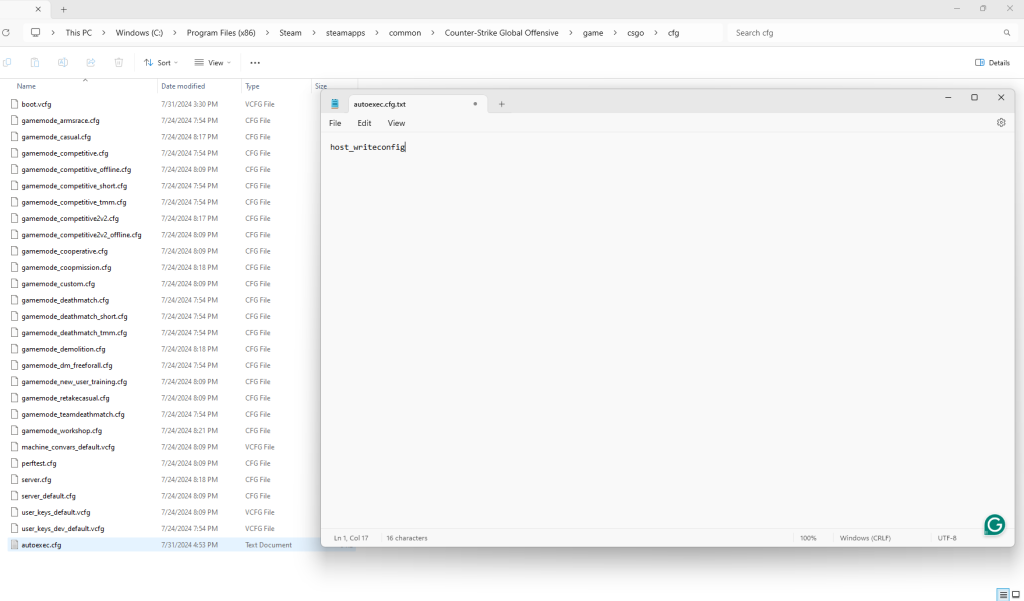Rename the selected file via toolbar icon

(62, 62)
